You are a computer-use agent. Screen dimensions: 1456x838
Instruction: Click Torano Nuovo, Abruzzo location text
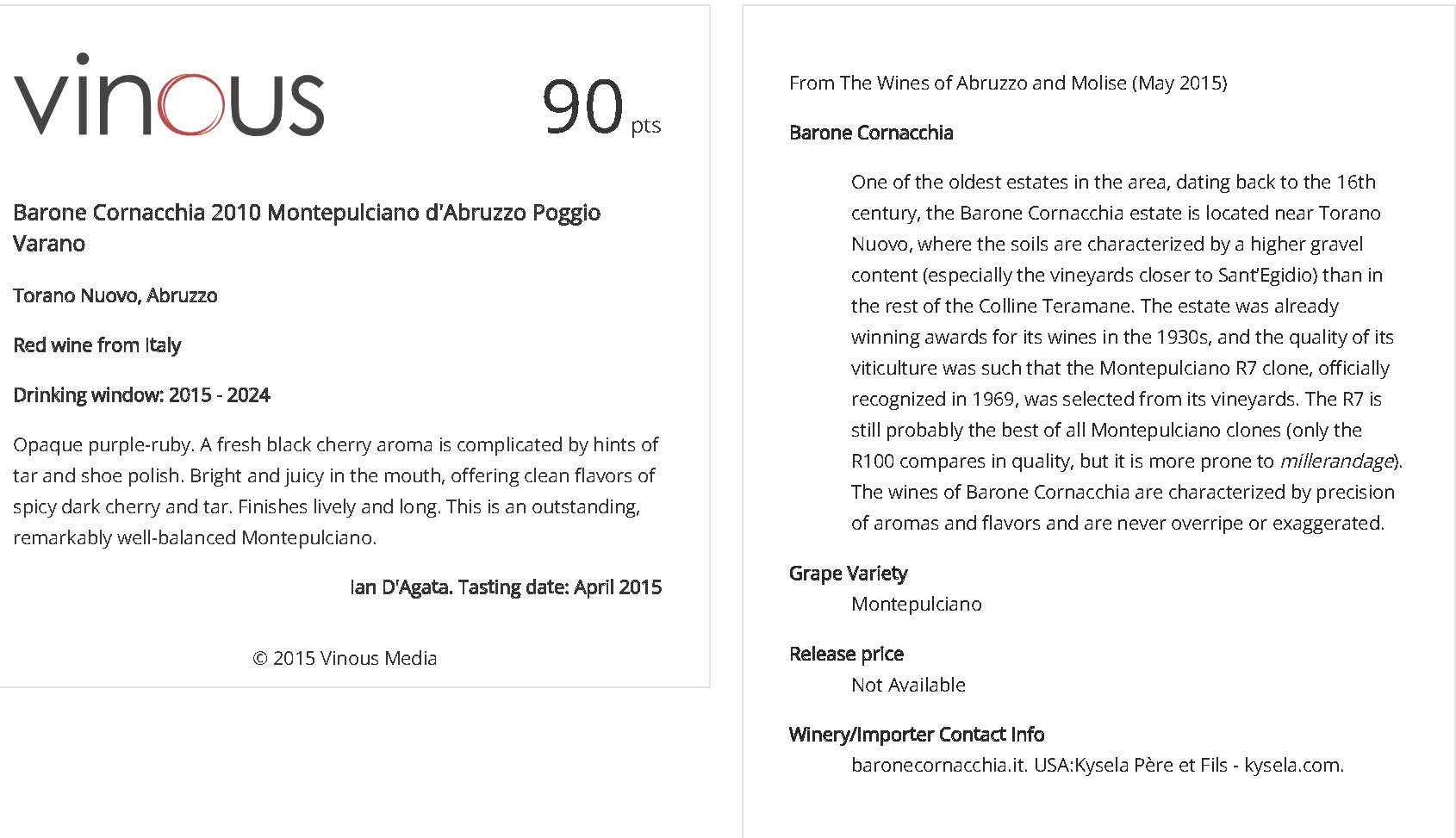pos(115,295)
